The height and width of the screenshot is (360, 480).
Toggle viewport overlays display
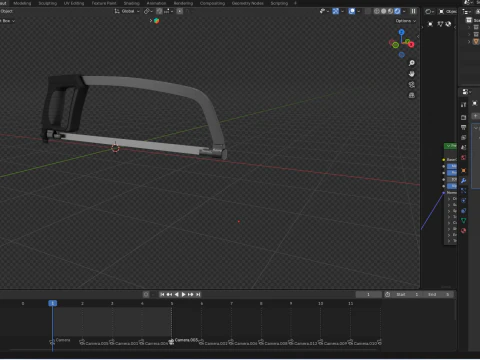coord(352,11)
